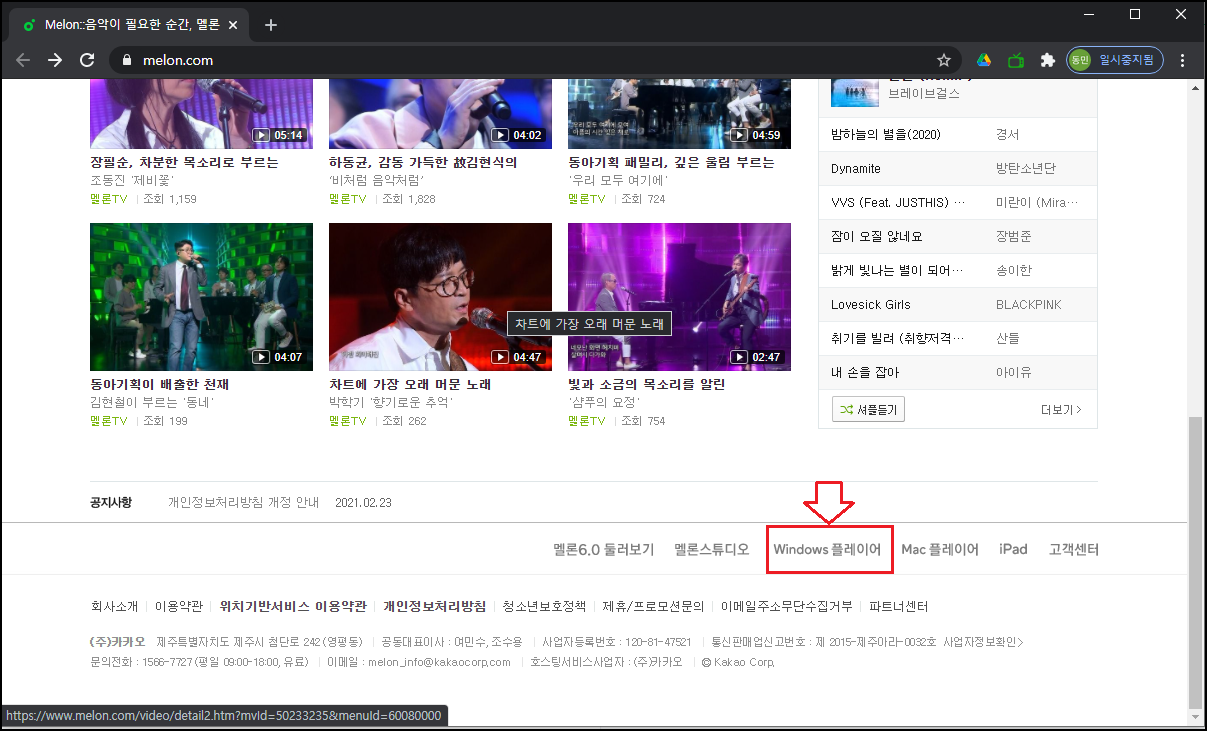The width and height of the screenshot is (1207, 731).
Task: Play the 02:47 video thumbnail
Action: pos(679,297)
